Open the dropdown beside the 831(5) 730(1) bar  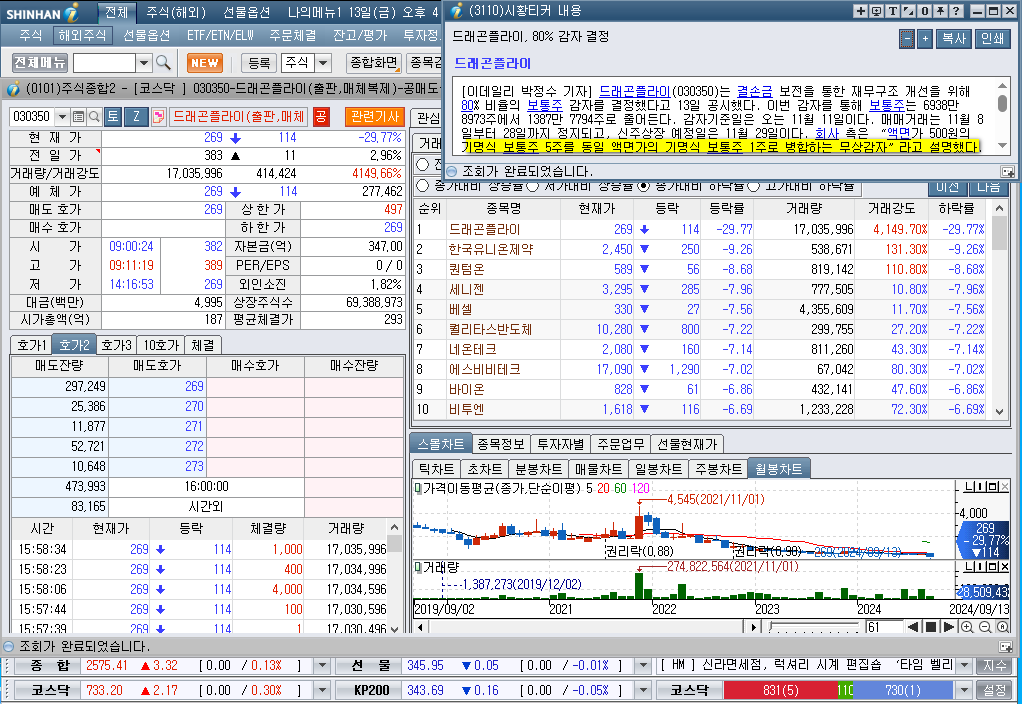(x=965, y=690)
